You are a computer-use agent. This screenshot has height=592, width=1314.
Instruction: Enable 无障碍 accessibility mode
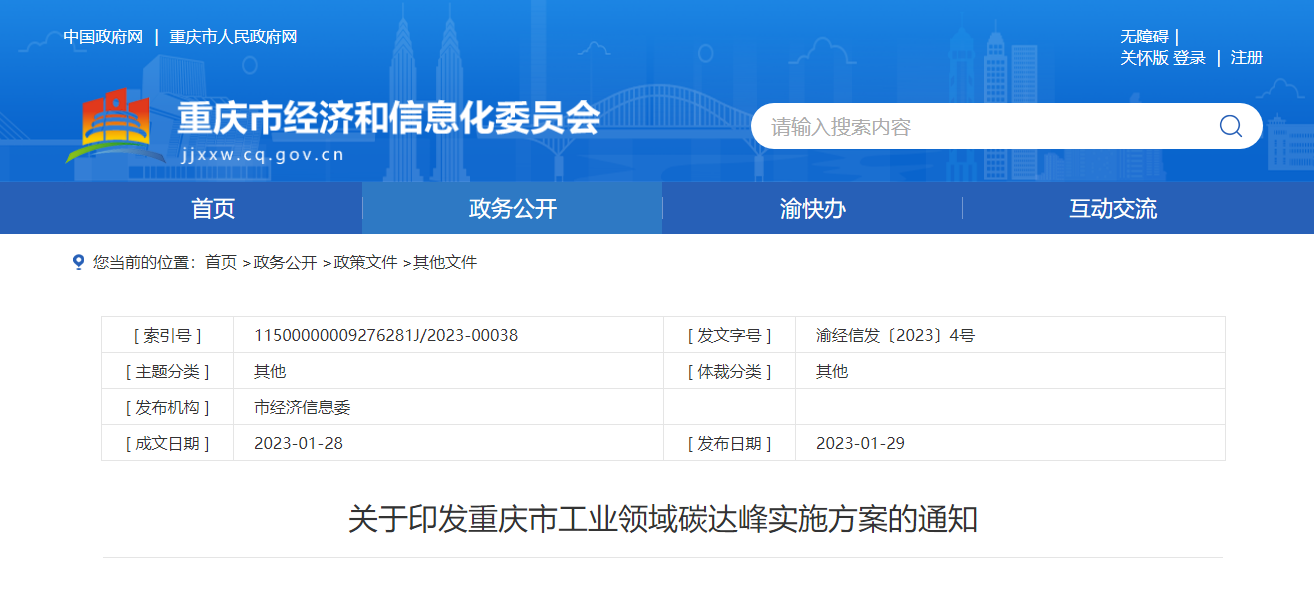[x=1144, y=37]
